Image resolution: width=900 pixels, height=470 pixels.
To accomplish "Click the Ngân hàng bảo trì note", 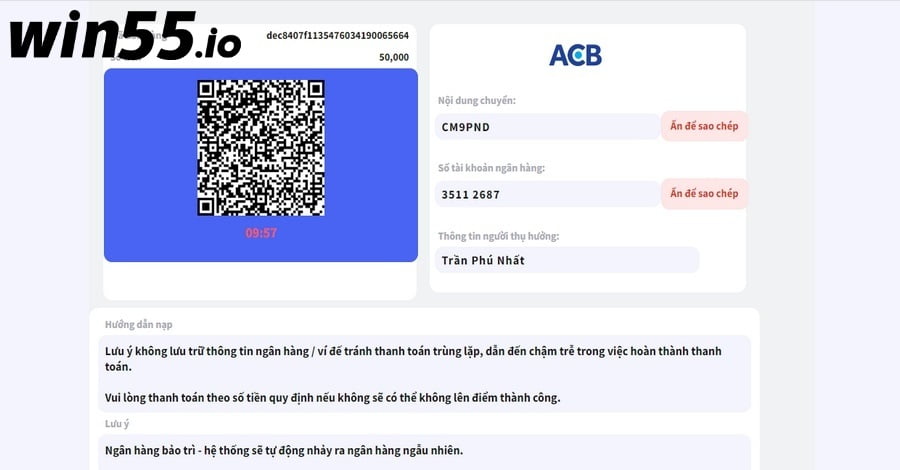I will pos(284,450).
